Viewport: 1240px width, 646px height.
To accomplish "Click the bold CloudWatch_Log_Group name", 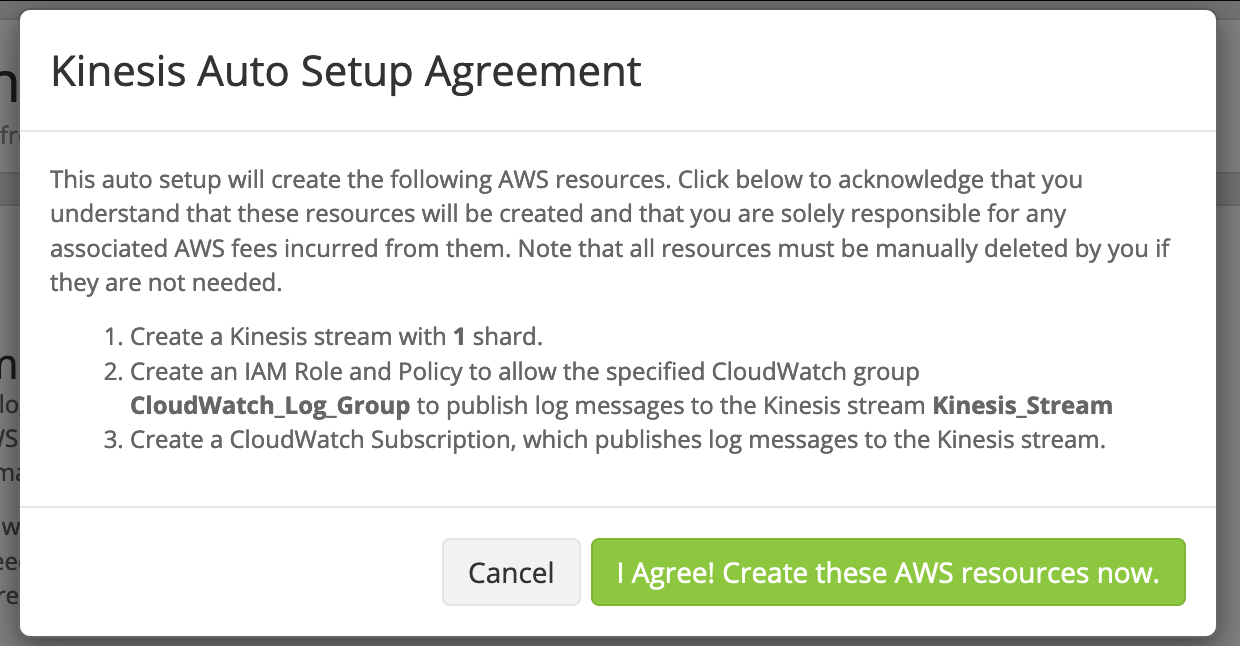I will [x=270, y=406].
